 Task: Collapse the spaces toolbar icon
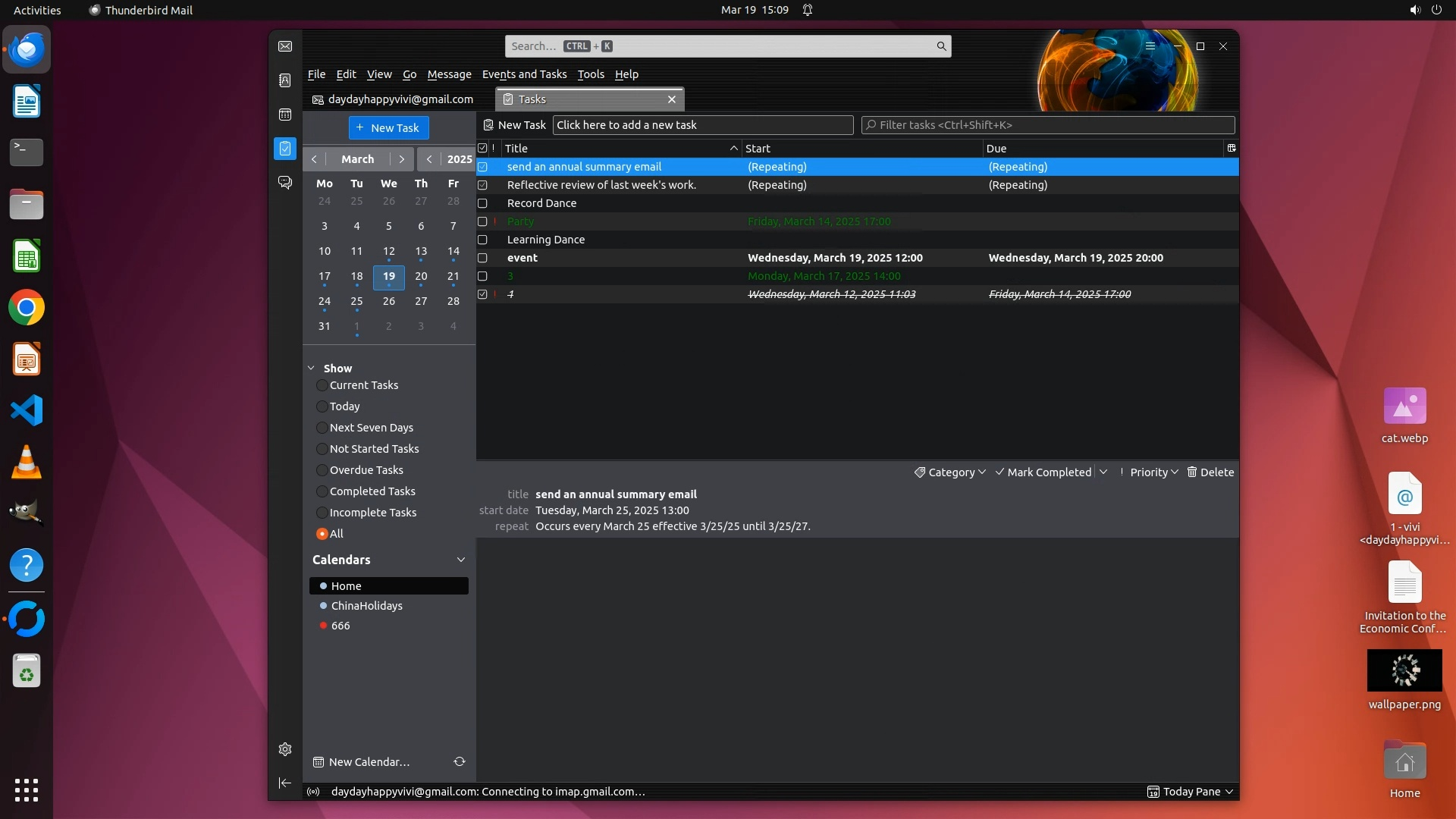(x=285, y=783)
